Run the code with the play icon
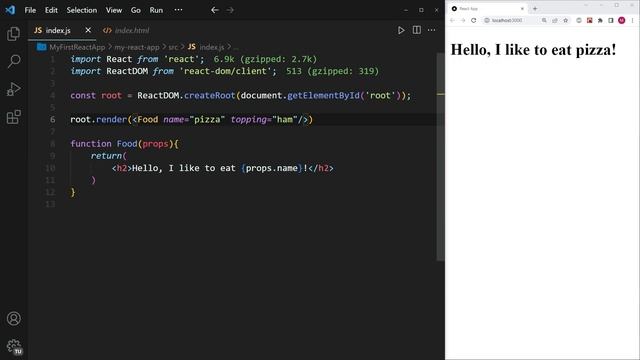 tap(401, 30)
